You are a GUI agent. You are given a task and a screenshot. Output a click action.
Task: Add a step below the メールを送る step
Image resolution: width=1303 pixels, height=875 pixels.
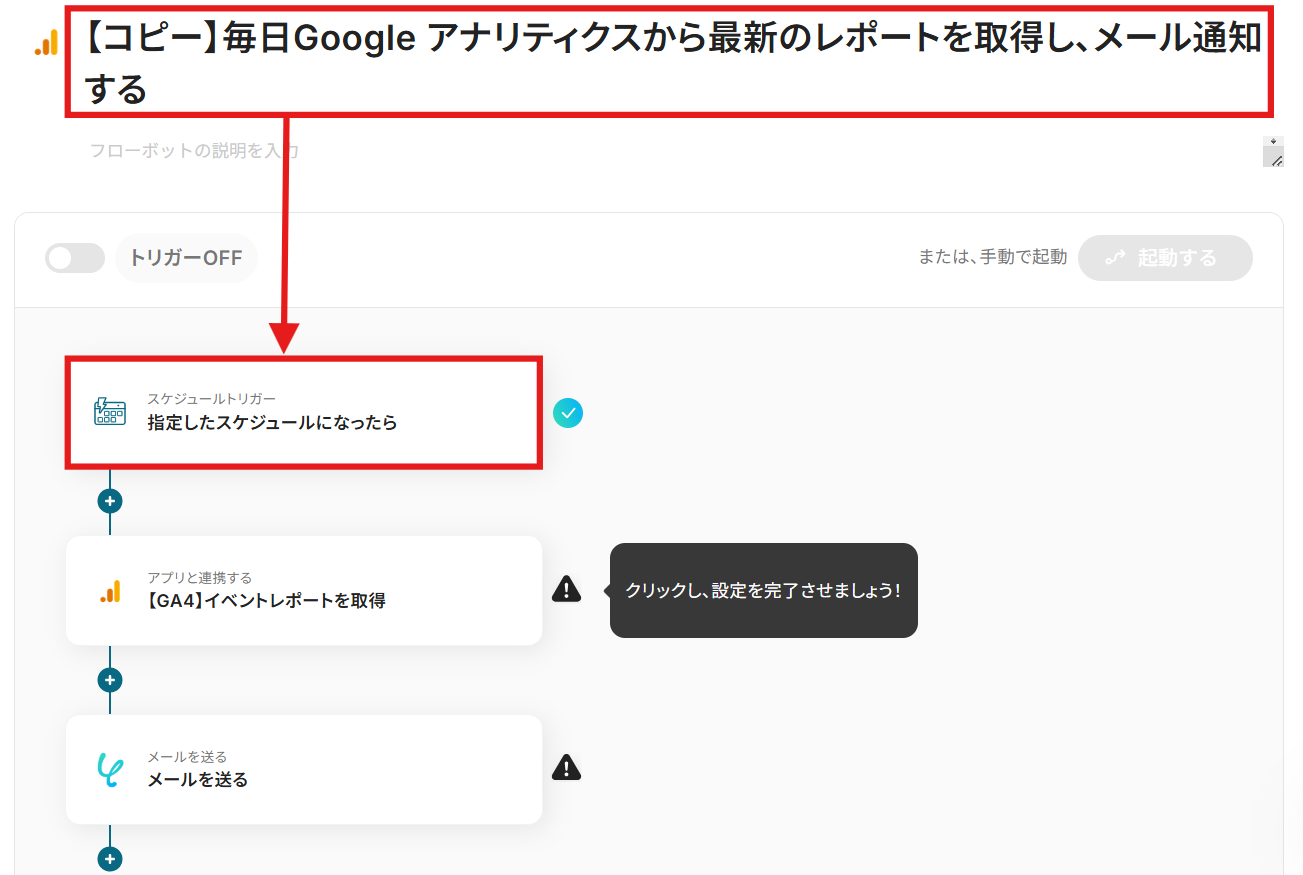click(x=110, y=858)
